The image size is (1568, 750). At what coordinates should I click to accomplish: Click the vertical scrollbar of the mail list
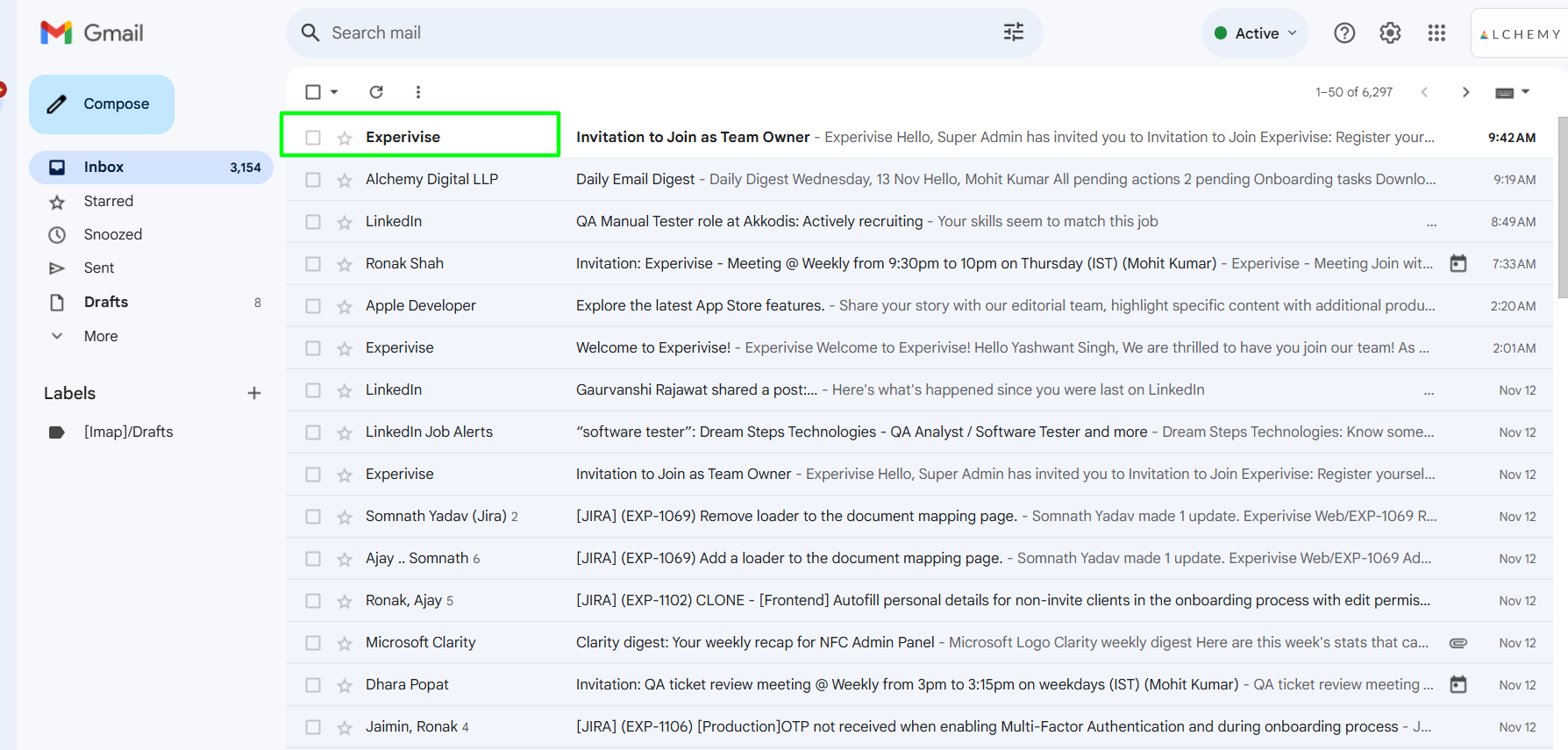1563,207
